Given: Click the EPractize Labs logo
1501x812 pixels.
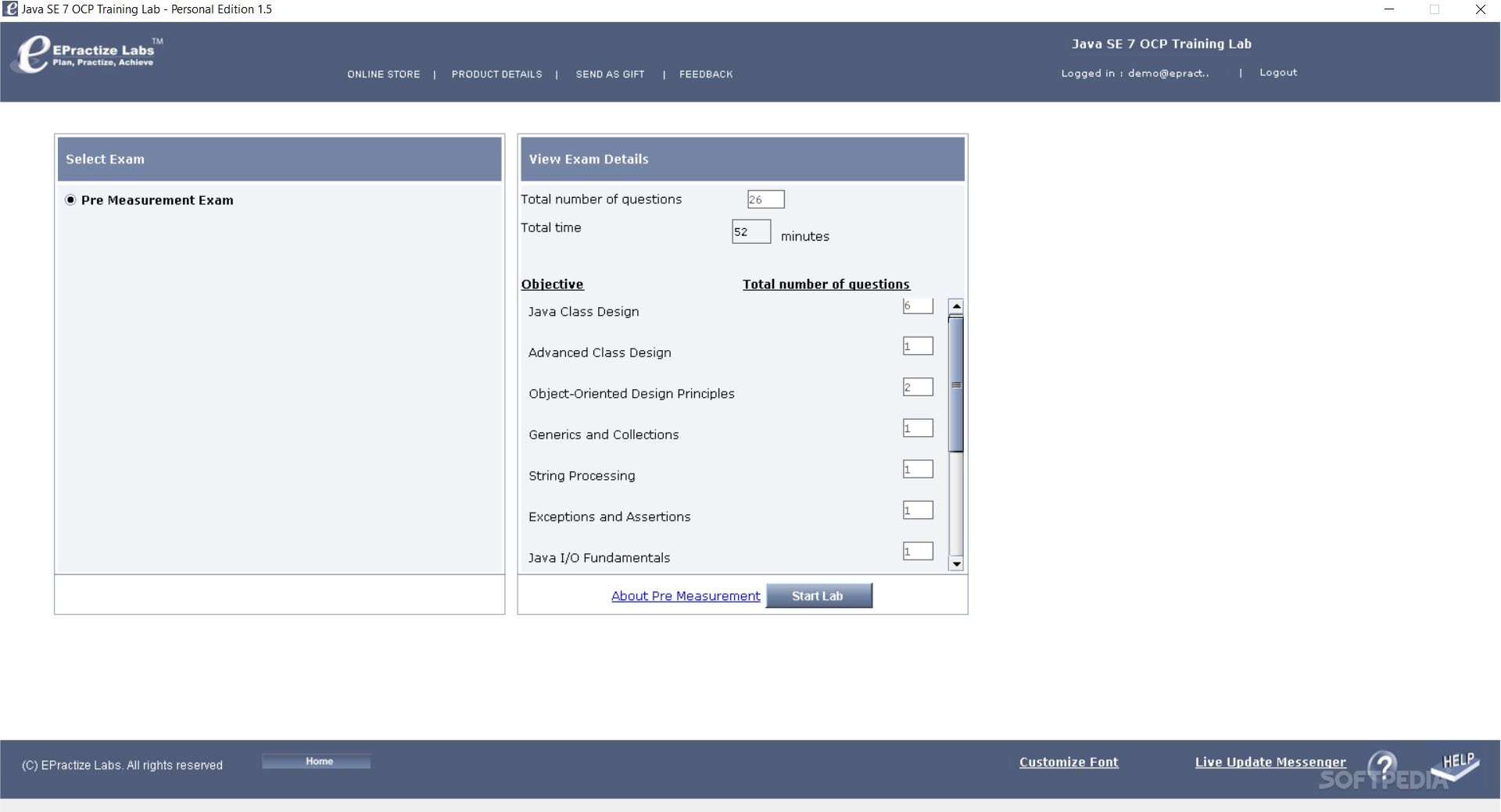Looking at the screenshot, I should (x=87, y=54).
